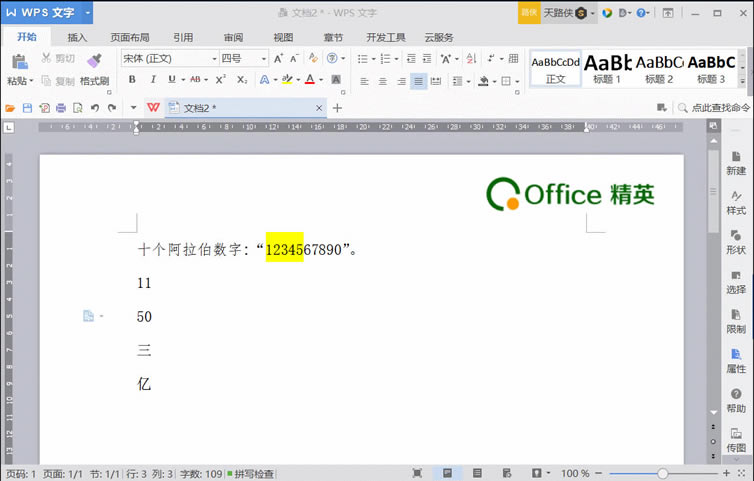Enable justified alignment
754x481 pixels.
click(x=418, y=81)
